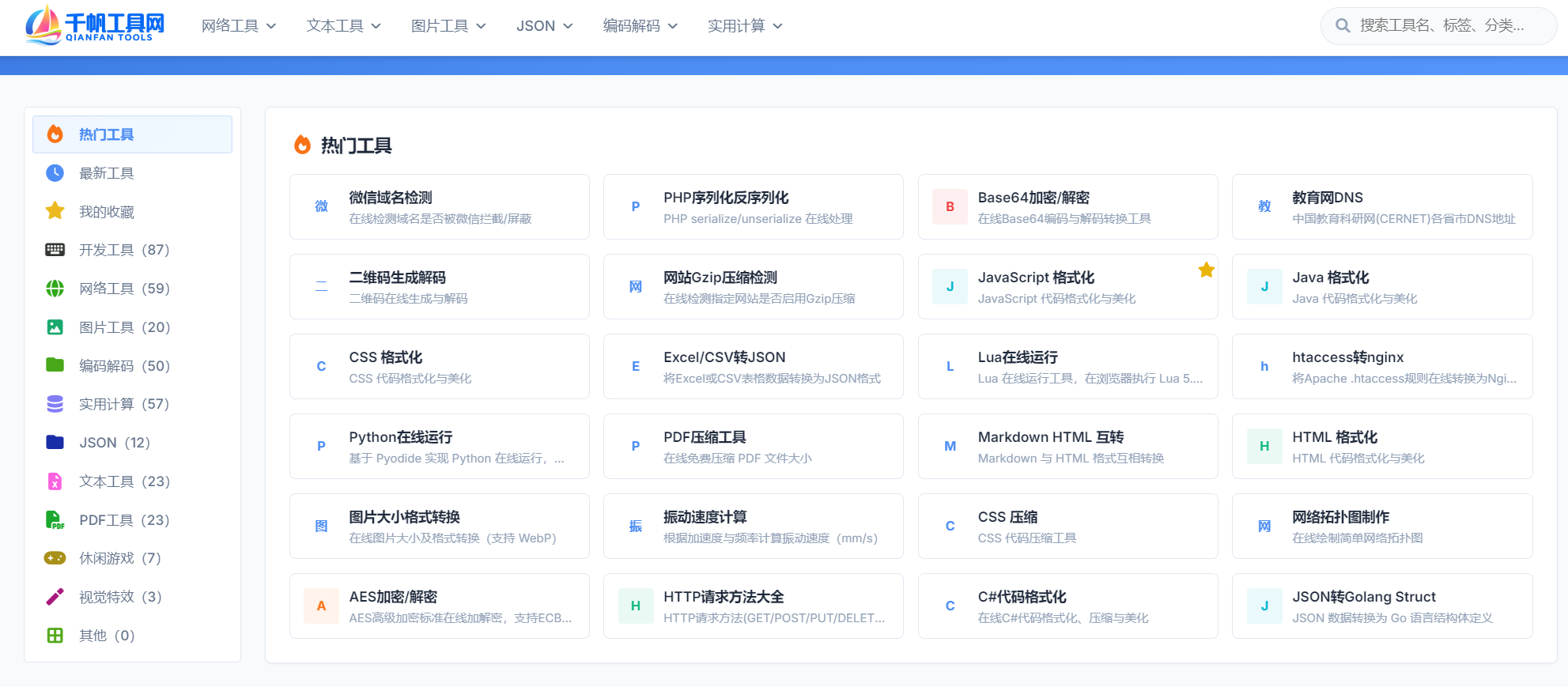Image resolution: width=1568 pixels, height=687 pixels.
Task: Click the pink file icon for 文本工具
Action: (55, 481)
